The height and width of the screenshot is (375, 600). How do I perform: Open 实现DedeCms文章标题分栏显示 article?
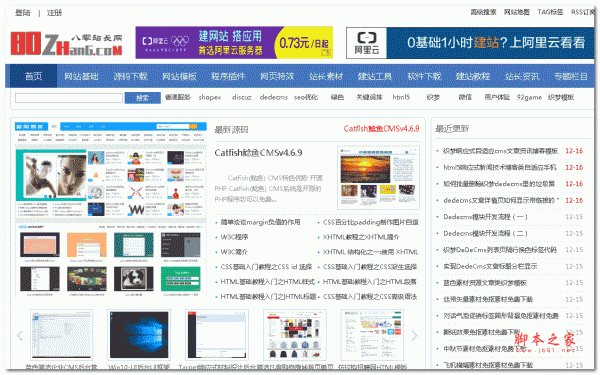click(490, 266)
